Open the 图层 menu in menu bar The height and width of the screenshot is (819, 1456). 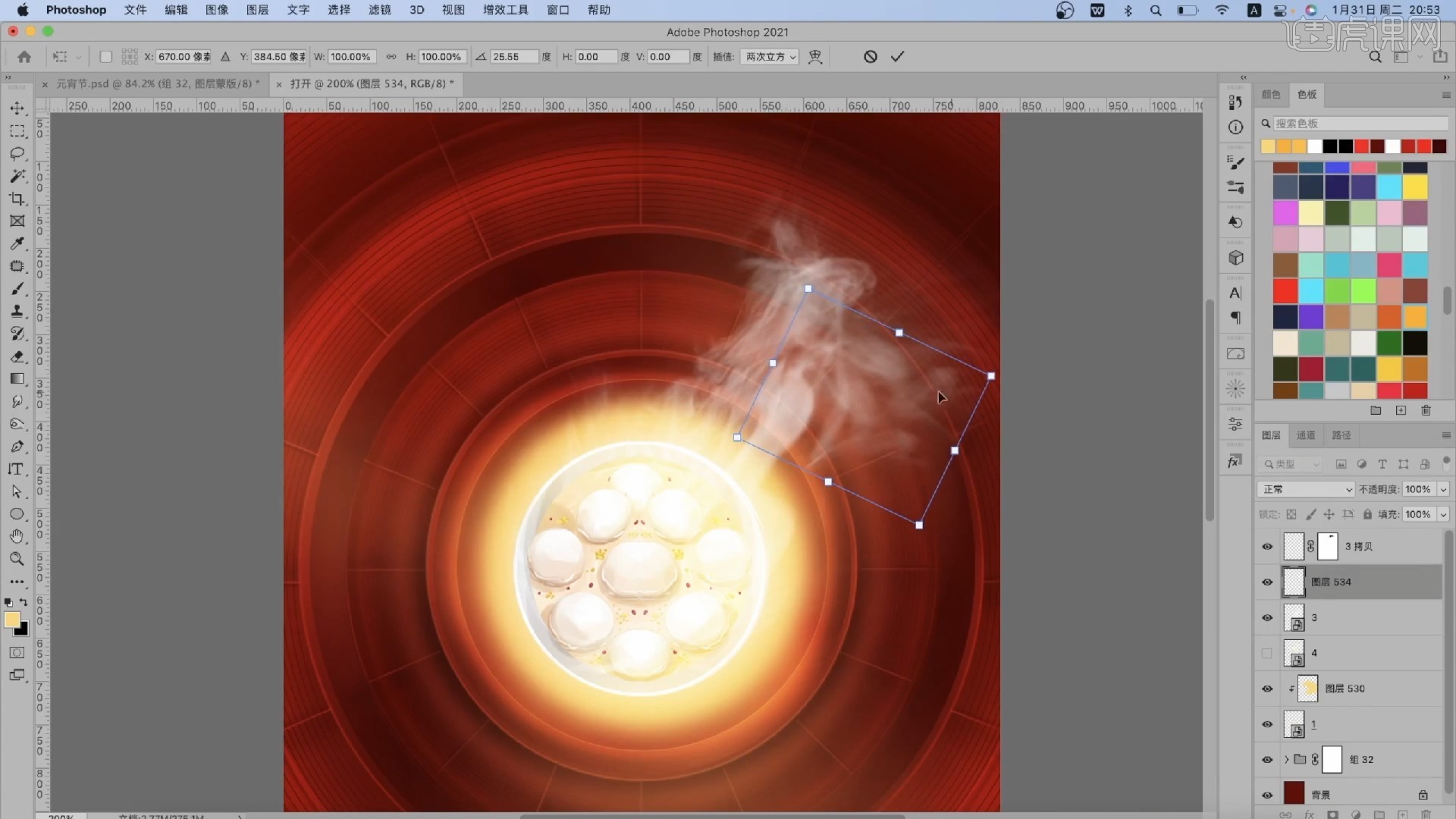point(258,10)
